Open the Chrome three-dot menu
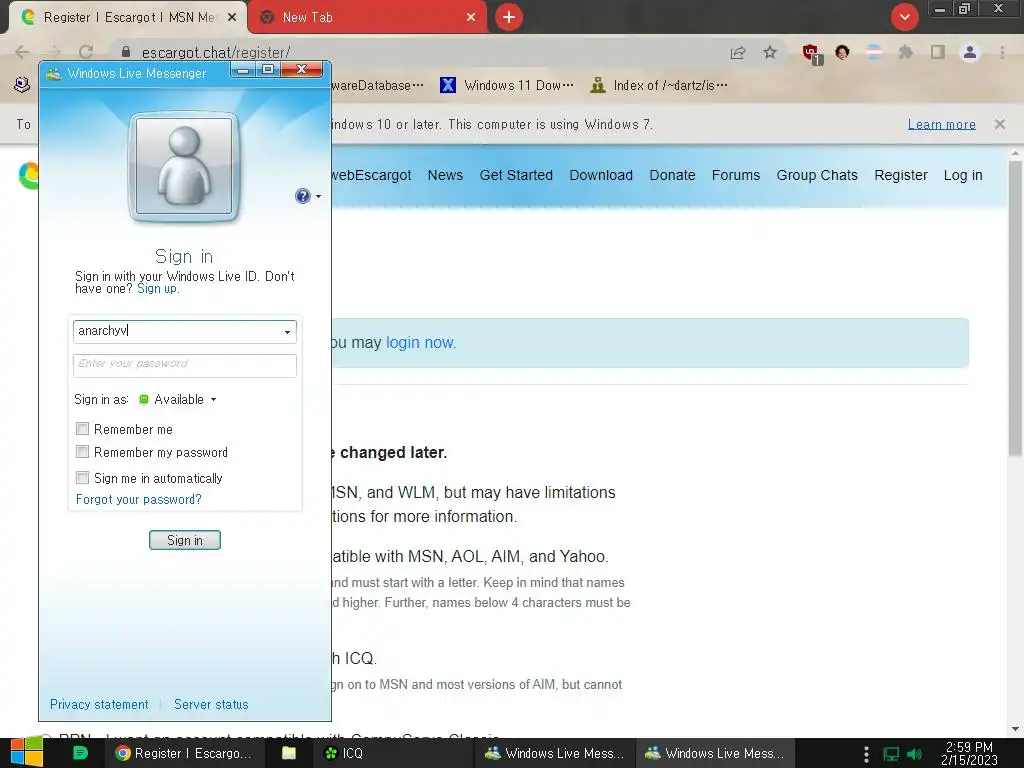Image resolution: width=1024 pixels, height=768 pixels. pos(1002,52)
